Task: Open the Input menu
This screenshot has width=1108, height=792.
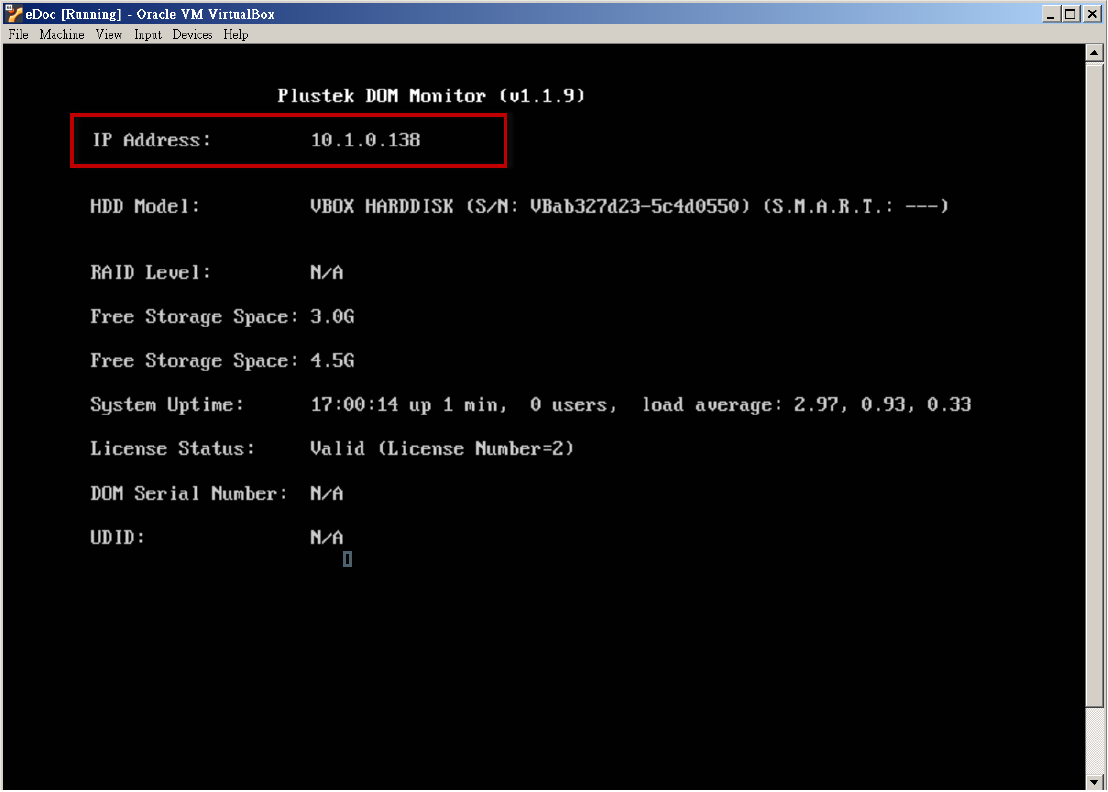Action: click(x=147, y=34)
